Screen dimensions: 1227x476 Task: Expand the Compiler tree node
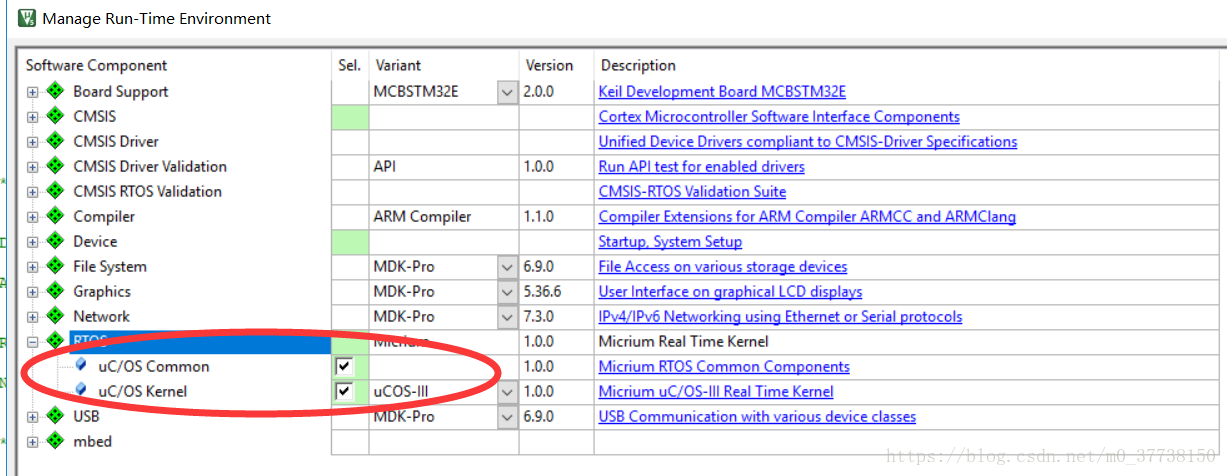pos(33,217)
